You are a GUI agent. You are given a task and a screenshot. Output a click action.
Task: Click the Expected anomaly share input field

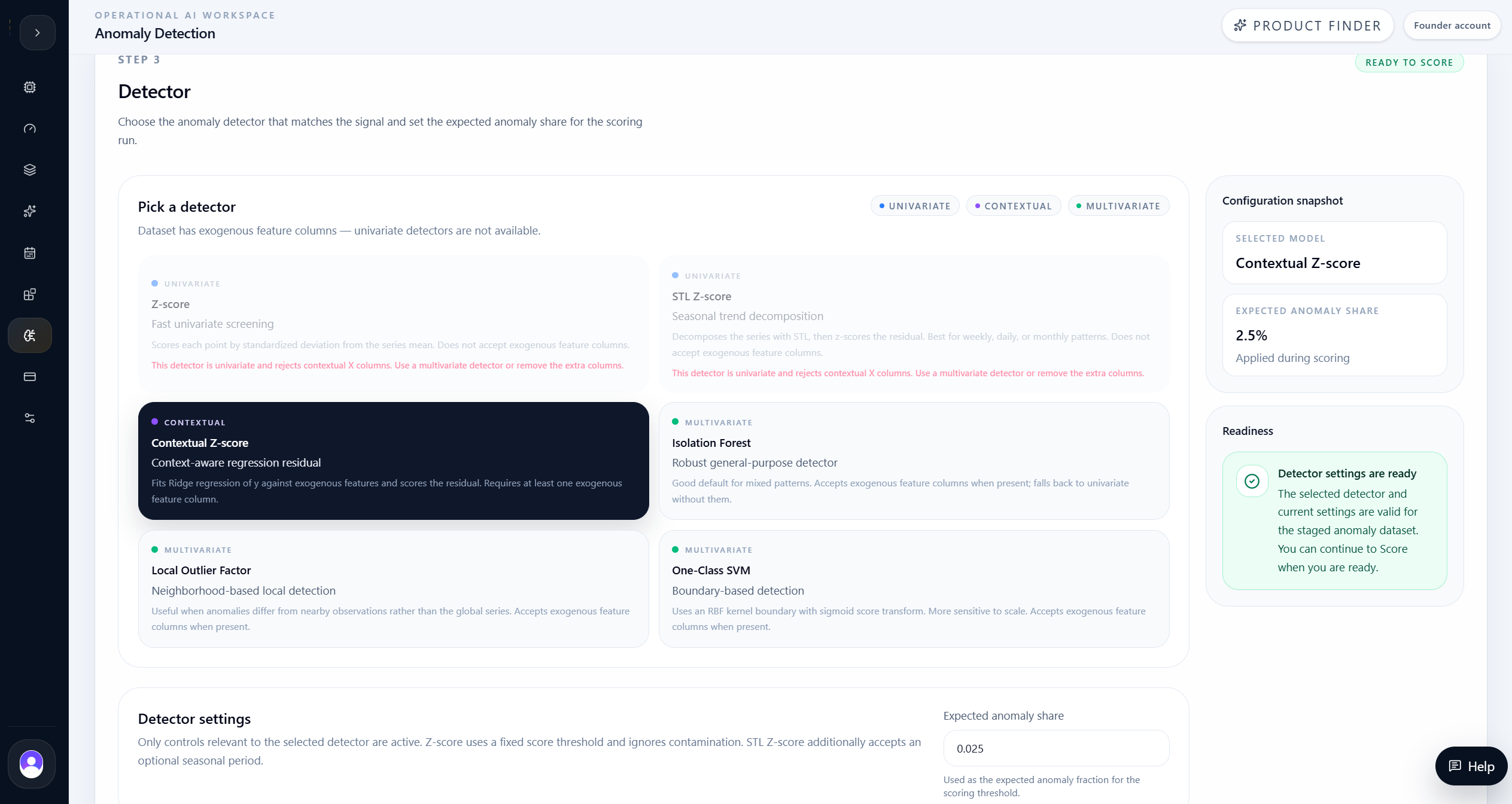(1056, 748)
